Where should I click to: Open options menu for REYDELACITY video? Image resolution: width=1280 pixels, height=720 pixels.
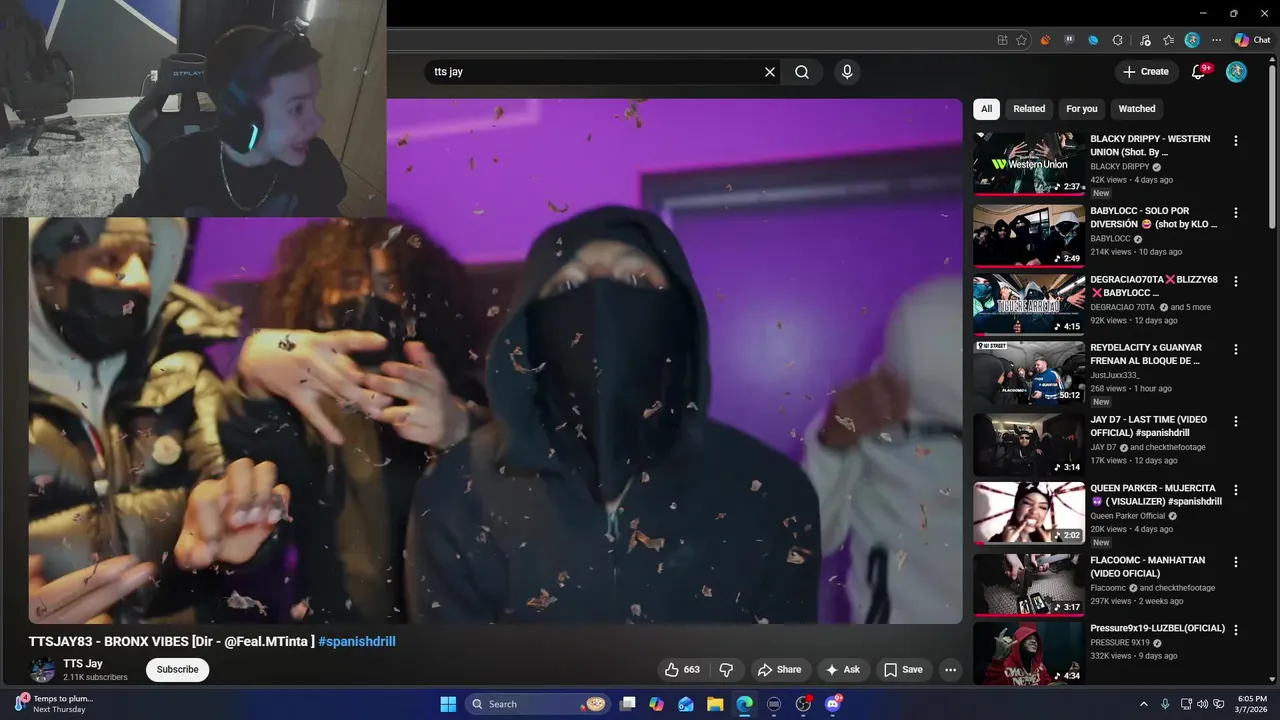click(x=1236, y=350)
